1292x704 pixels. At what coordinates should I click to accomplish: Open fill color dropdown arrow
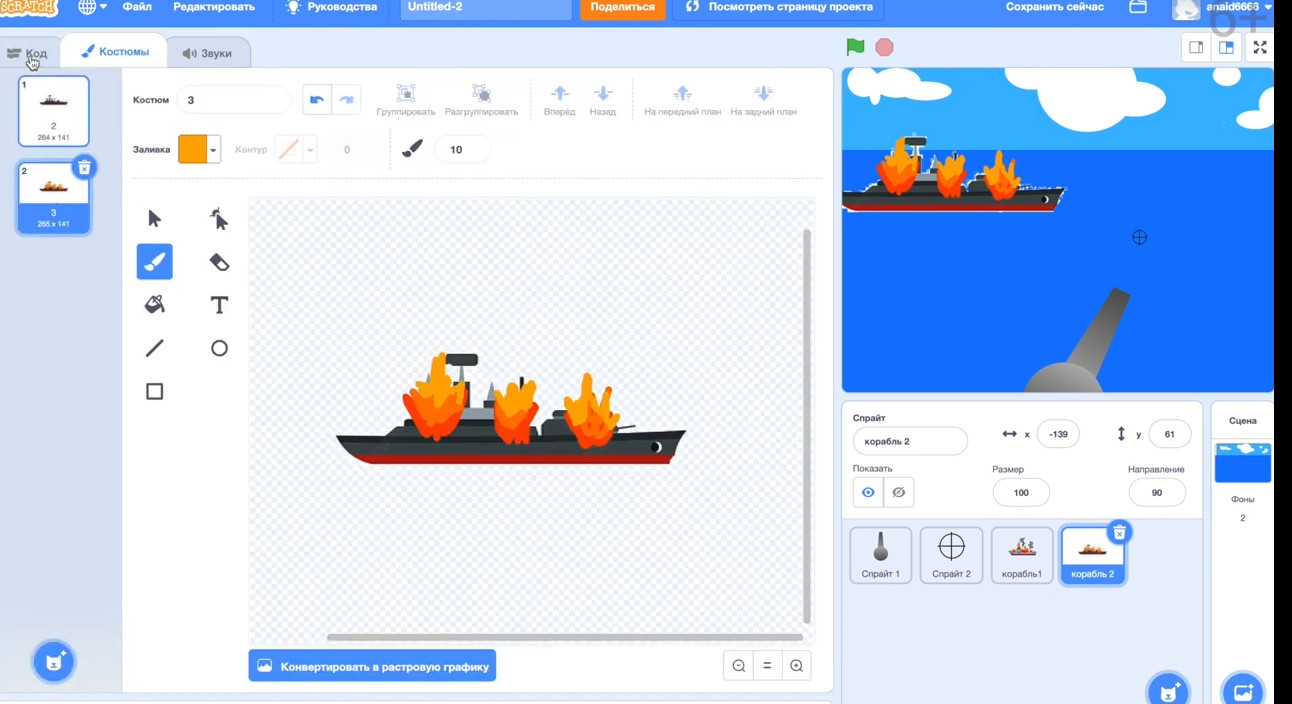[x=213, y=149]
